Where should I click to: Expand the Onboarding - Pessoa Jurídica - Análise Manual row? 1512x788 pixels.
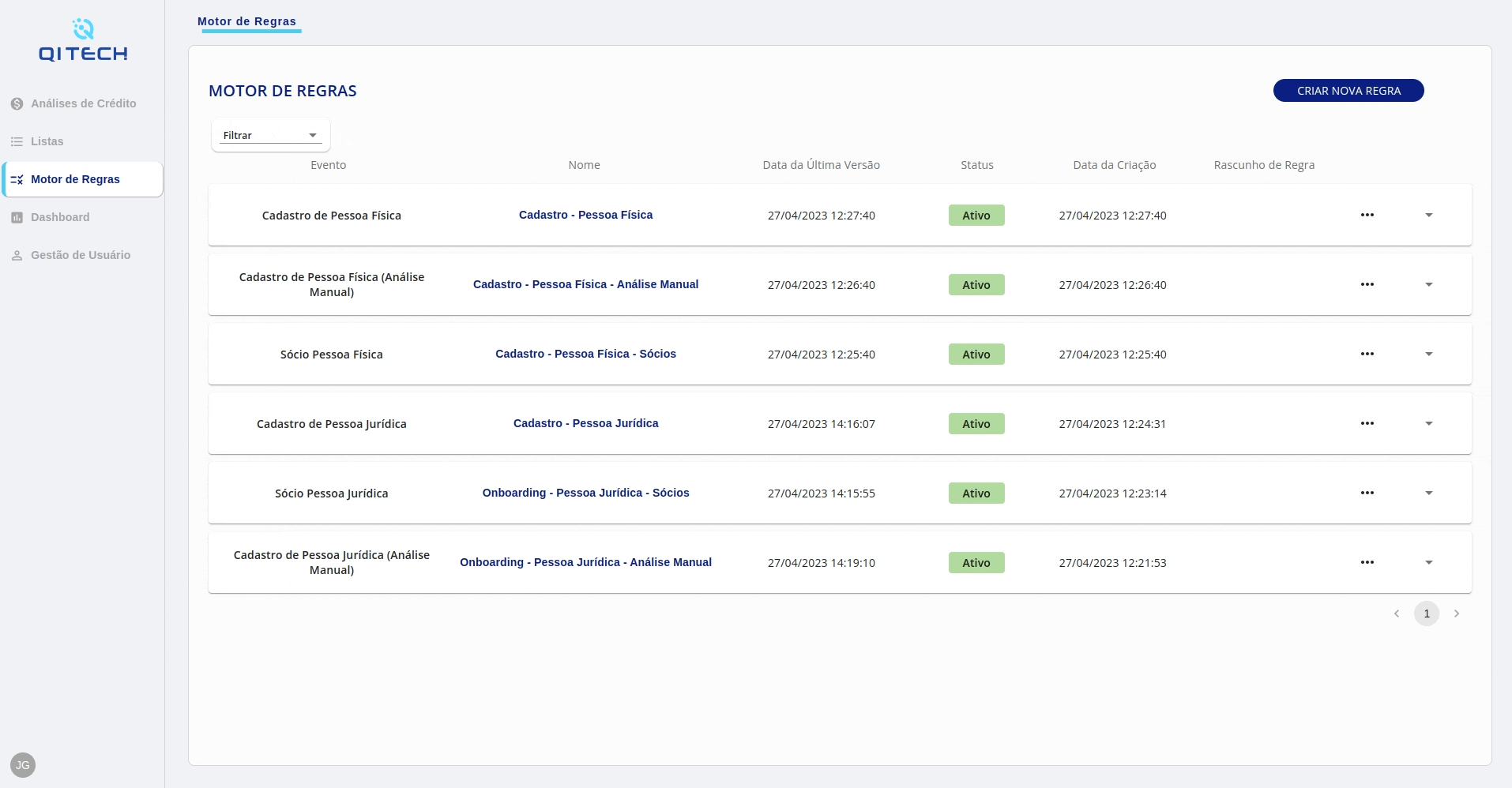(1429, 562)
